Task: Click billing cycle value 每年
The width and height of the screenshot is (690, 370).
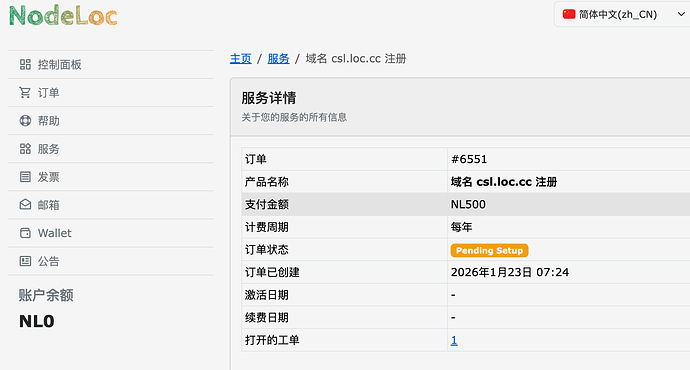Action: click(462, 227)
